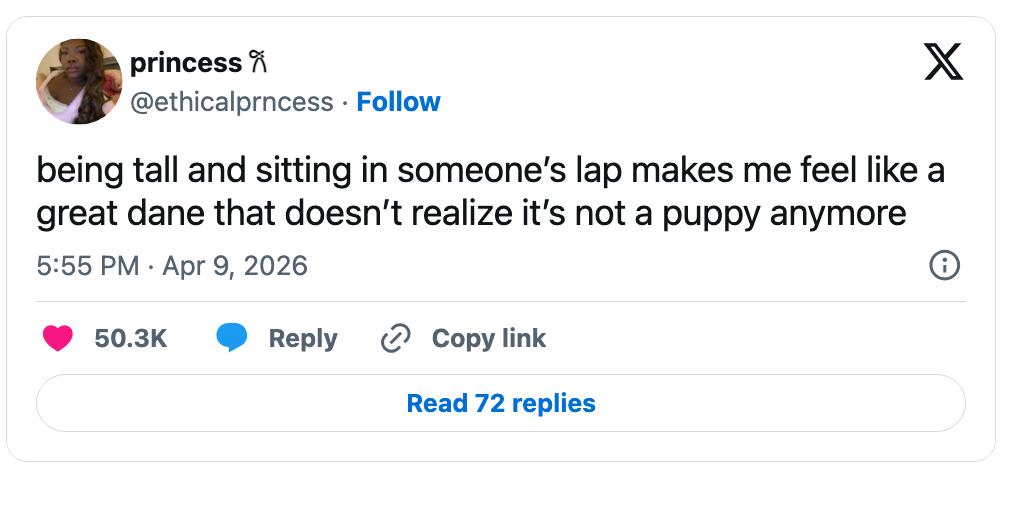The image size is (1014, 518).
Task: Click the chain link copy icon
Action: [x=396, y=339]
